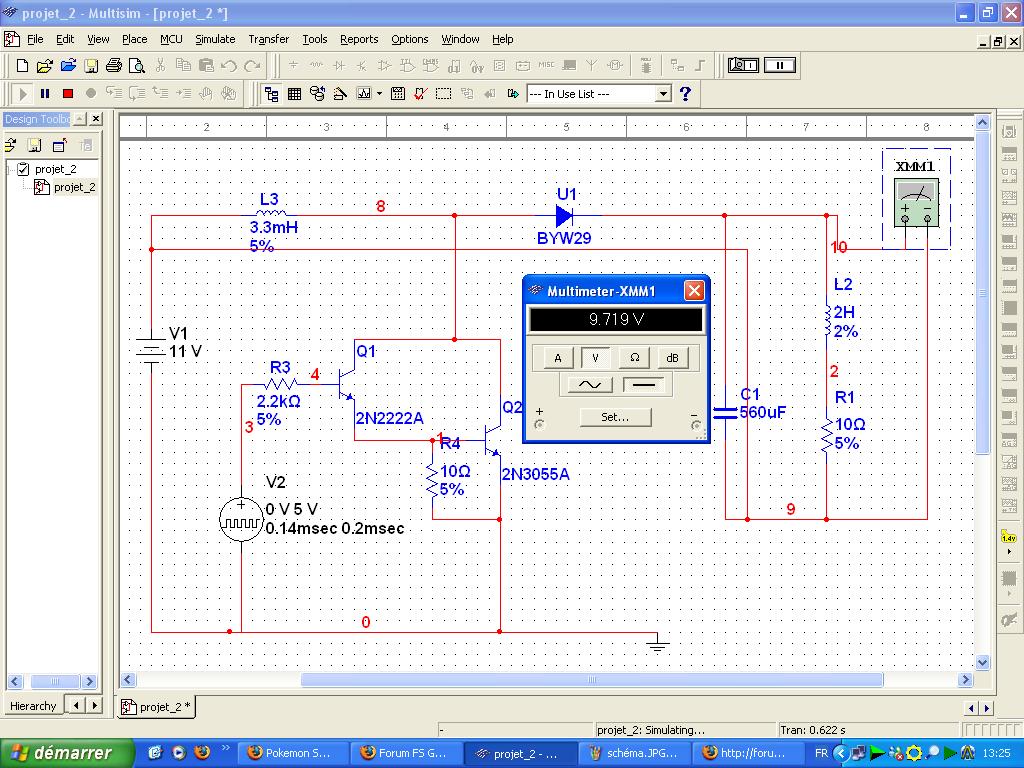Stop the simulation with the red square

coord(68,93)
